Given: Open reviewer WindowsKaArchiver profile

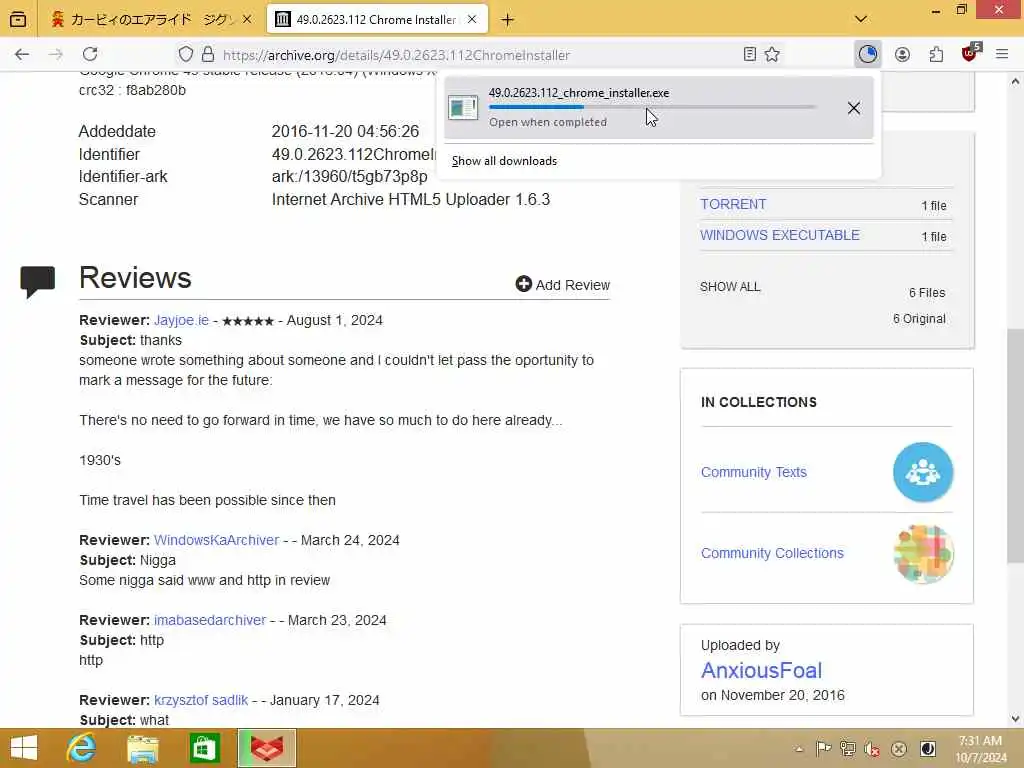Looking at the screenshot, I should [x=216, y=540].
